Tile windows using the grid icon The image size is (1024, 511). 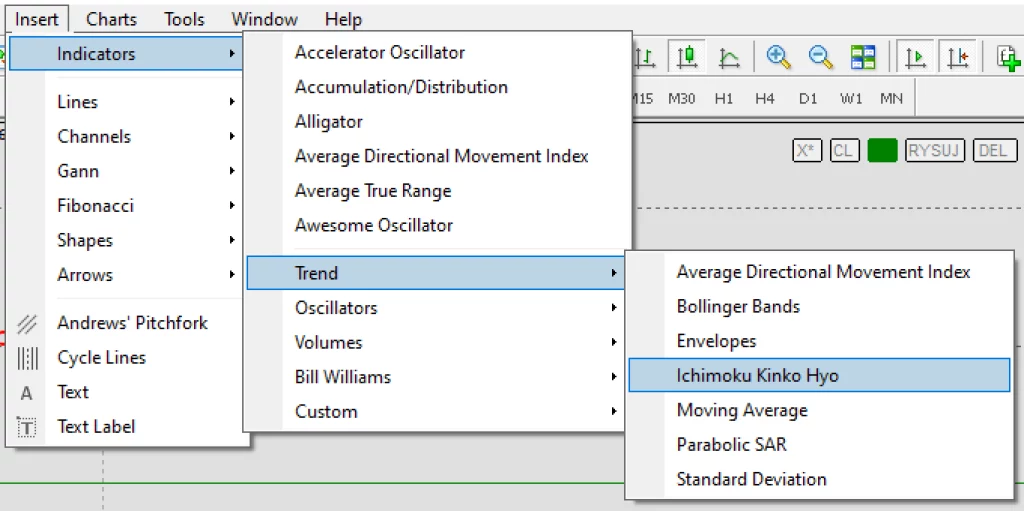(x=863, y=57)
